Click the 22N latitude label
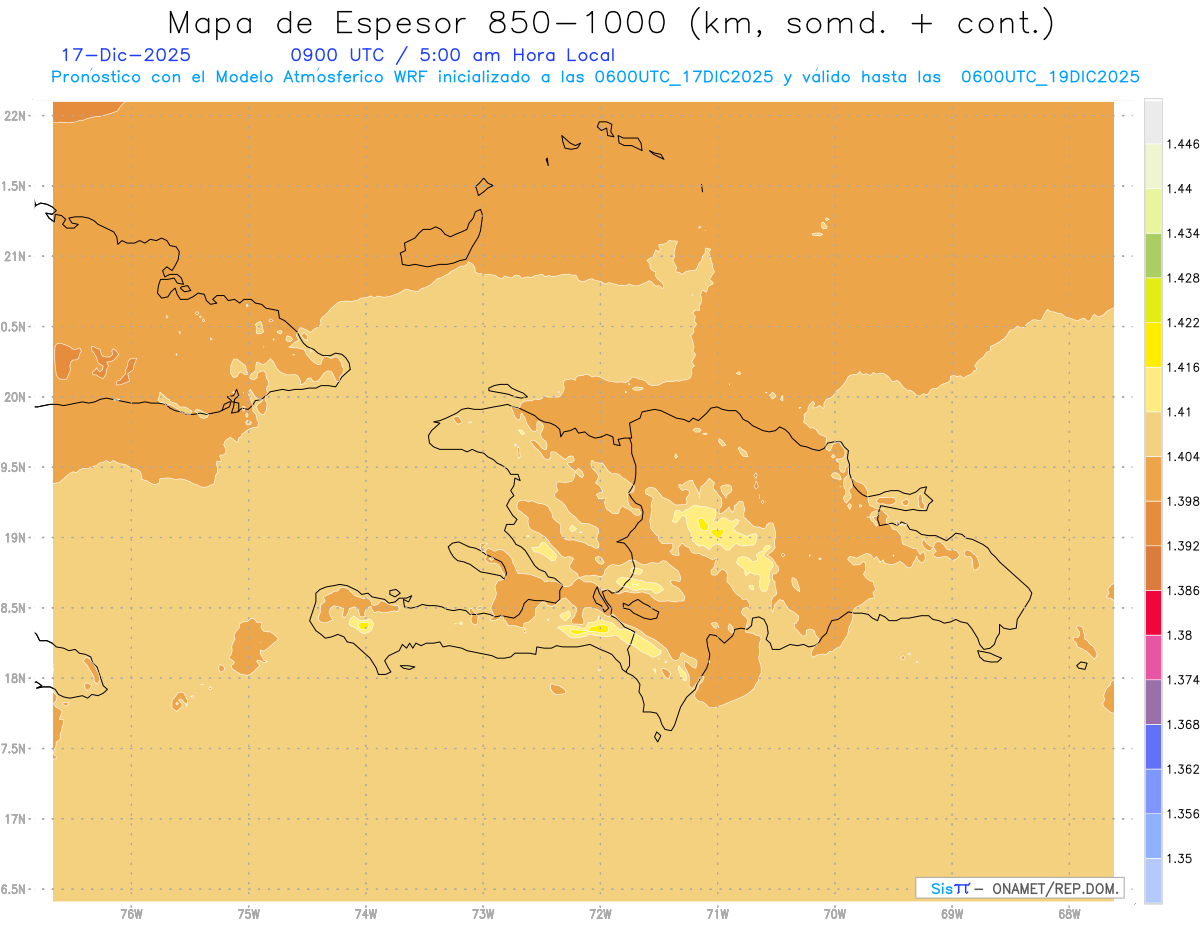Viewport: 1200px width, 927px height. pyautogui.click(x=16, y=116)
